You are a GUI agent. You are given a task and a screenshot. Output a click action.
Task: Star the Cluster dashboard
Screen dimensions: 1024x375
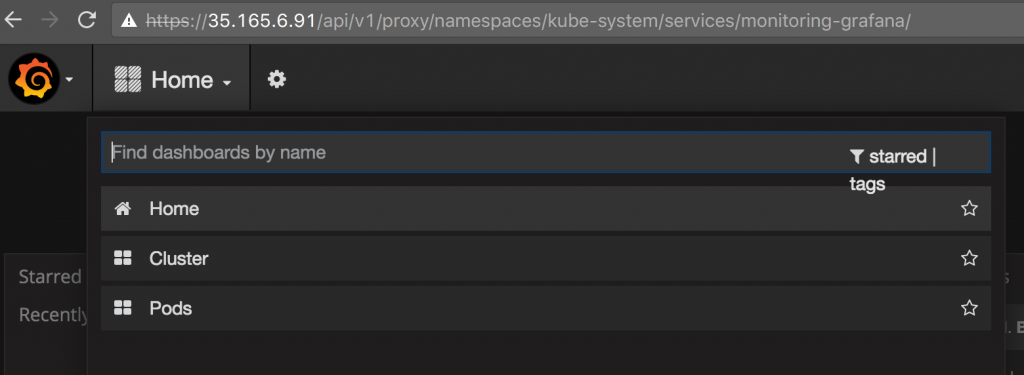(969, 258)
